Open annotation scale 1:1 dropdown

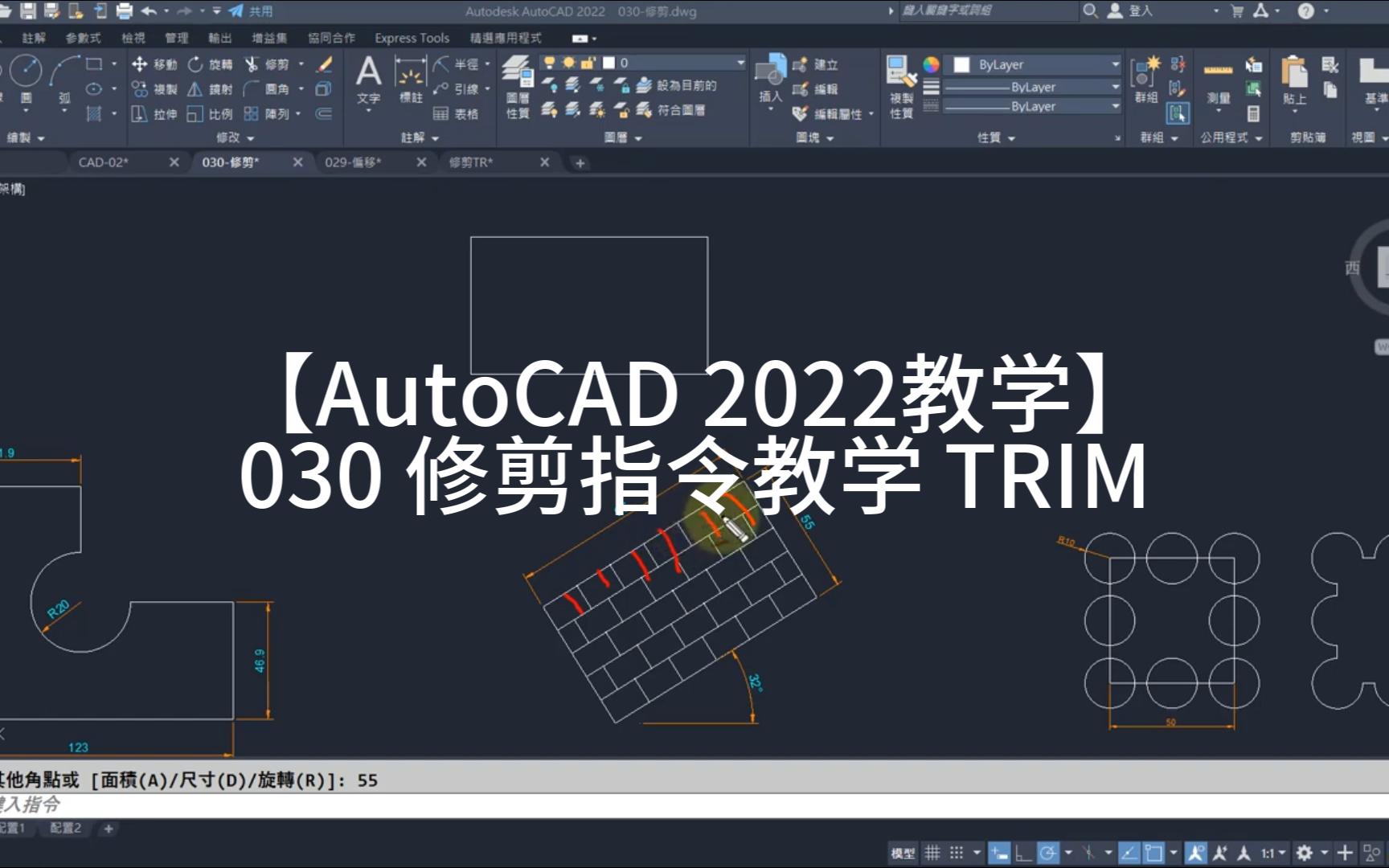pos(1272,853)
